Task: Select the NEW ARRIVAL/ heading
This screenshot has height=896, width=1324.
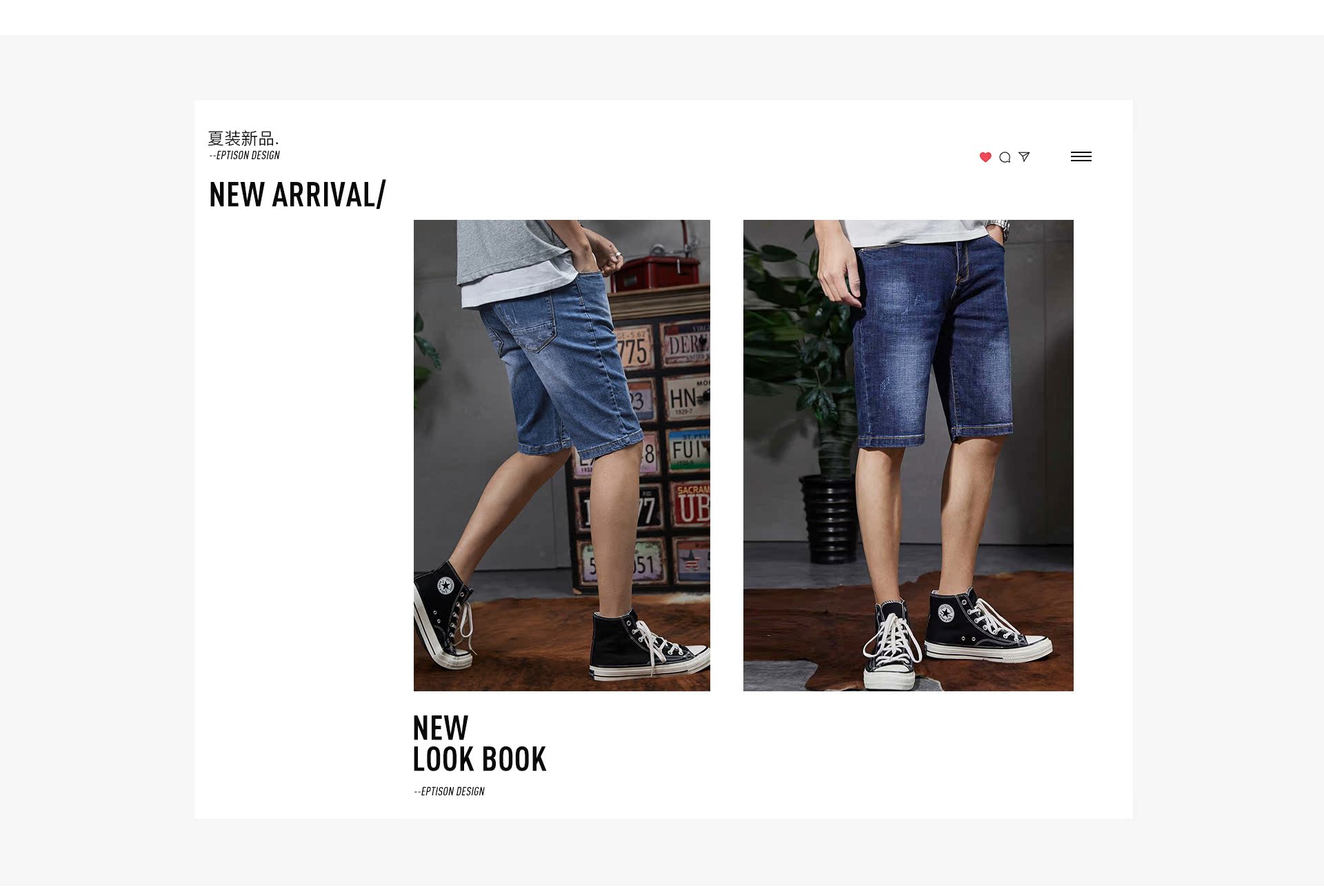Action: click(x=297, y=194)
